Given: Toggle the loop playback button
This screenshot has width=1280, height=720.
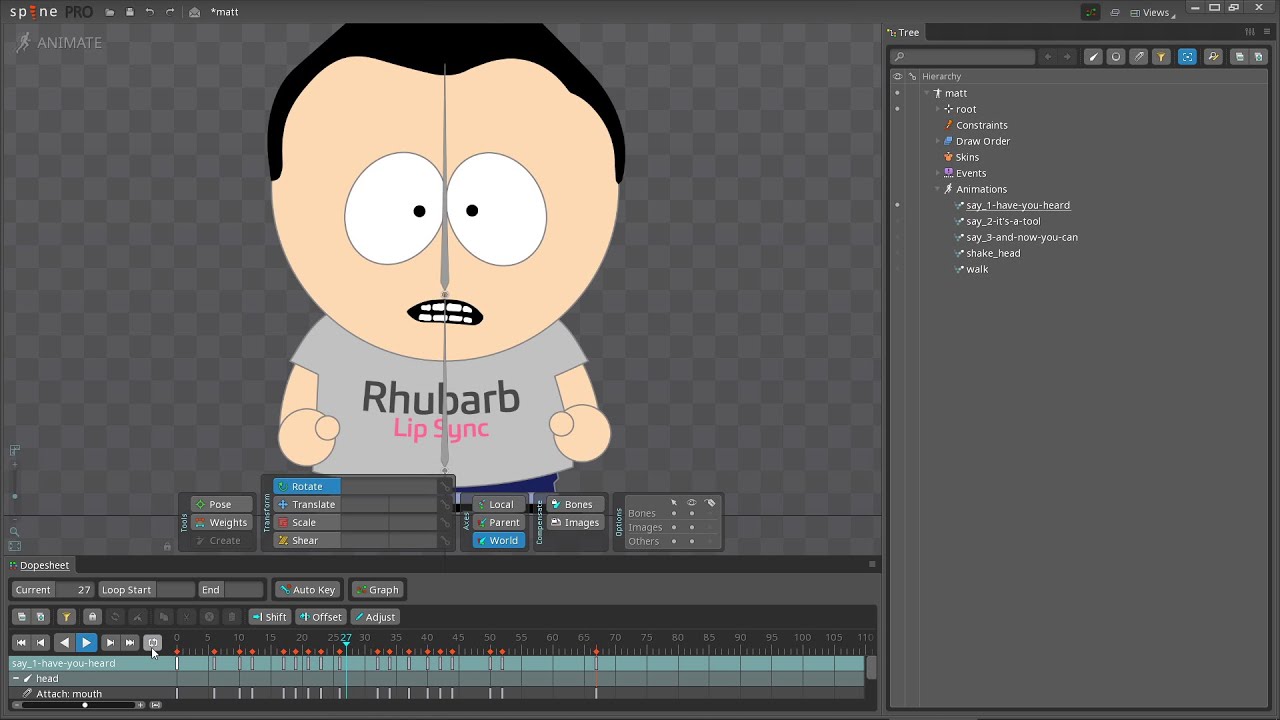Looking at the screenshot, I should (x=153, y=643).
